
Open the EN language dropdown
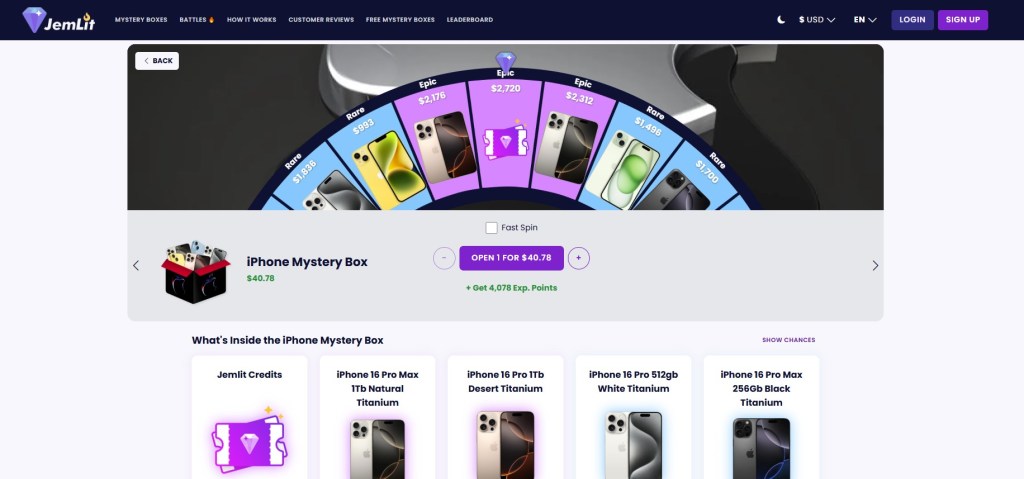coord(865,20)
